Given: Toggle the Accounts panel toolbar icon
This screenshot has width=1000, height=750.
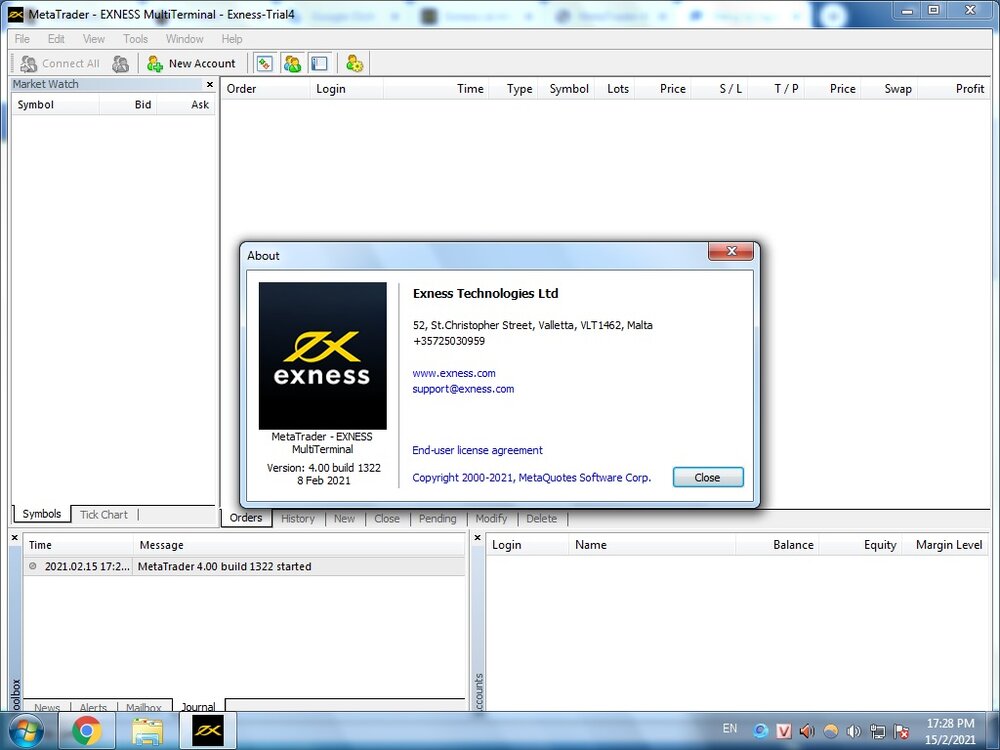Looking at the screenshot, I should (292, 64).
